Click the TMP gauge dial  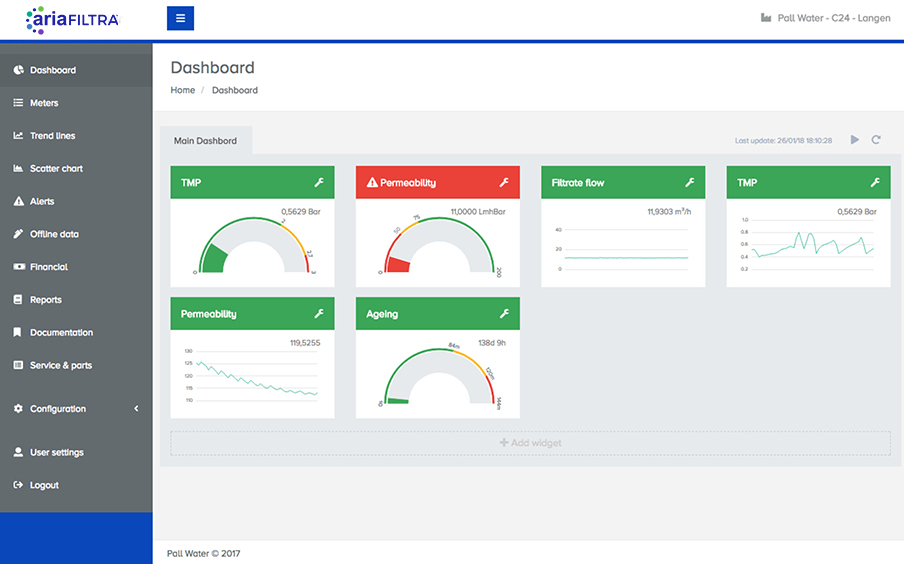click(x=254, y=250)
